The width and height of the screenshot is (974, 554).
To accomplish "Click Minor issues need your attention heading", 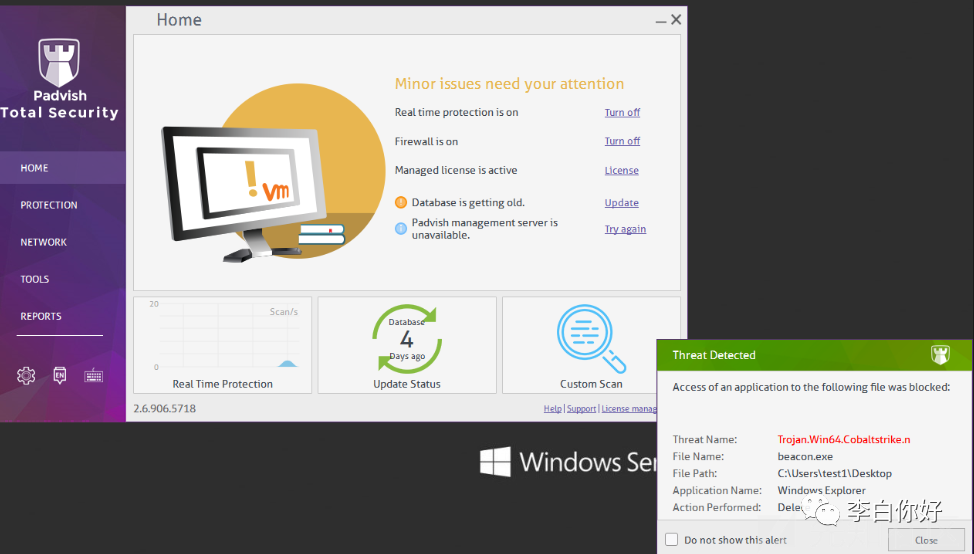I will click(509, 84).
